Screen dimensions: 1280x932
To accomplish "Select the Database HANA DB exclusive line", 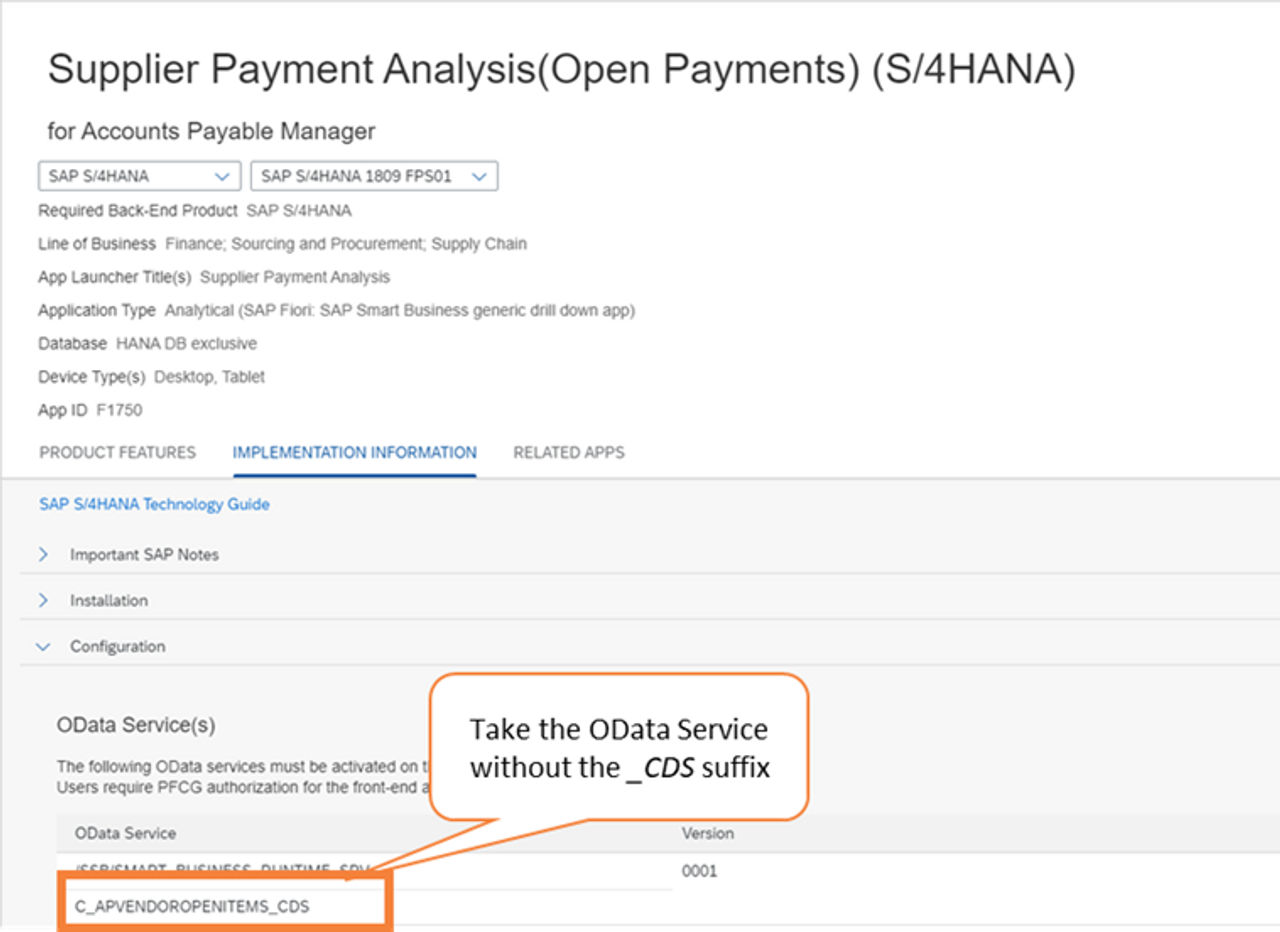I will (x=147, y=344).
